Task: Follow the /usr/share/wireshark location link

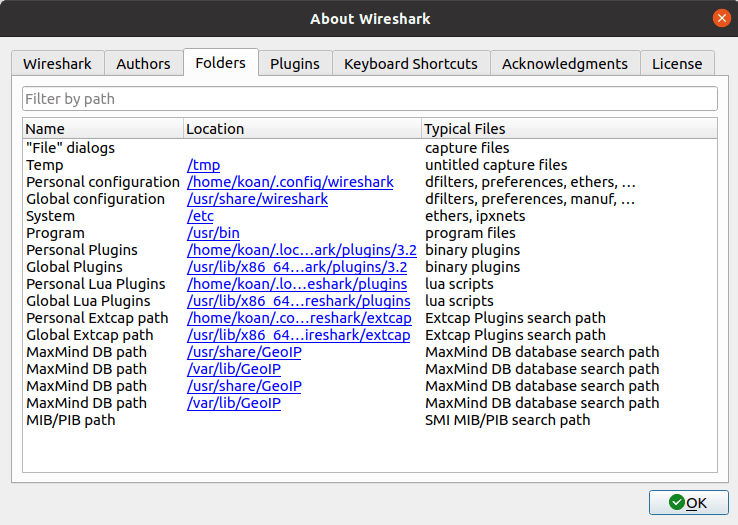Action: tap(257, 199)
